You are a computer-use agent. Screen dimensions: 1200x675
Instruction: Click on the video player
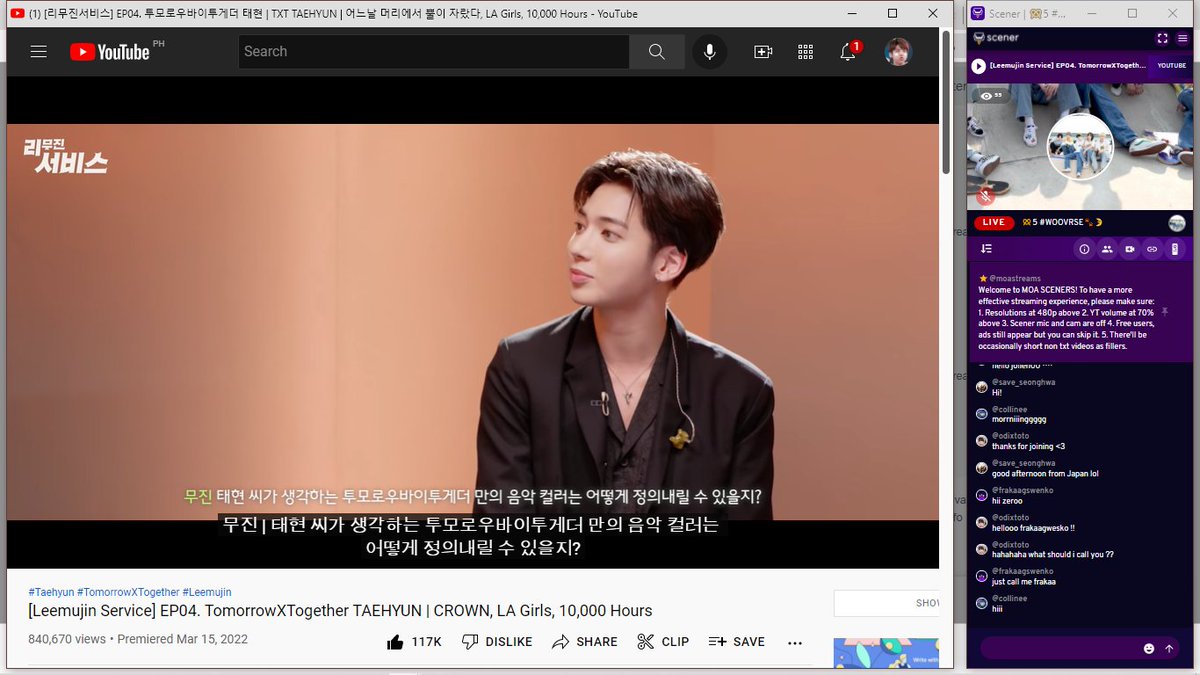tap(473, 322)
